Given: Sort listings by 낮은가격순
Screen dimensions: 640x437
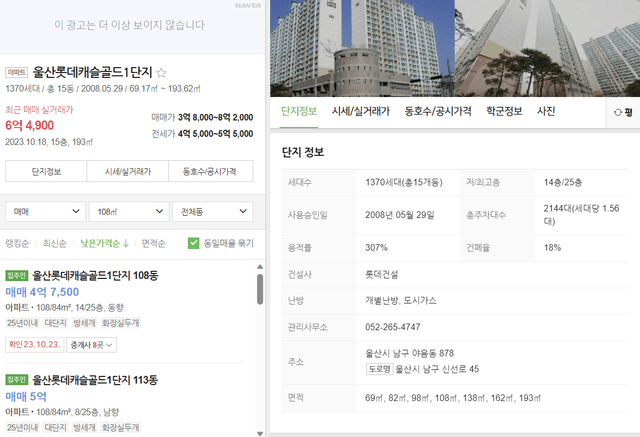Looking at the screenshot, I should point(100,244).
